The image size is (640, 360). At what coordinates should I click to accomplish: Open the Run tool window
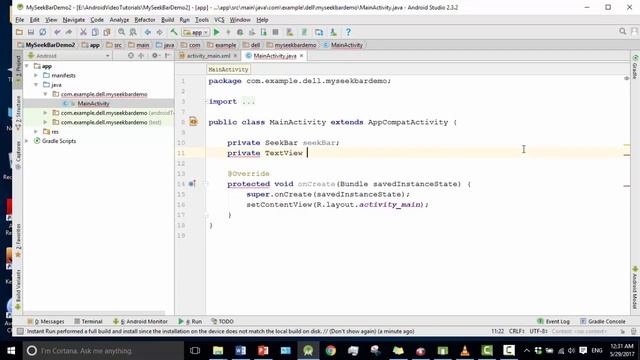190,321
